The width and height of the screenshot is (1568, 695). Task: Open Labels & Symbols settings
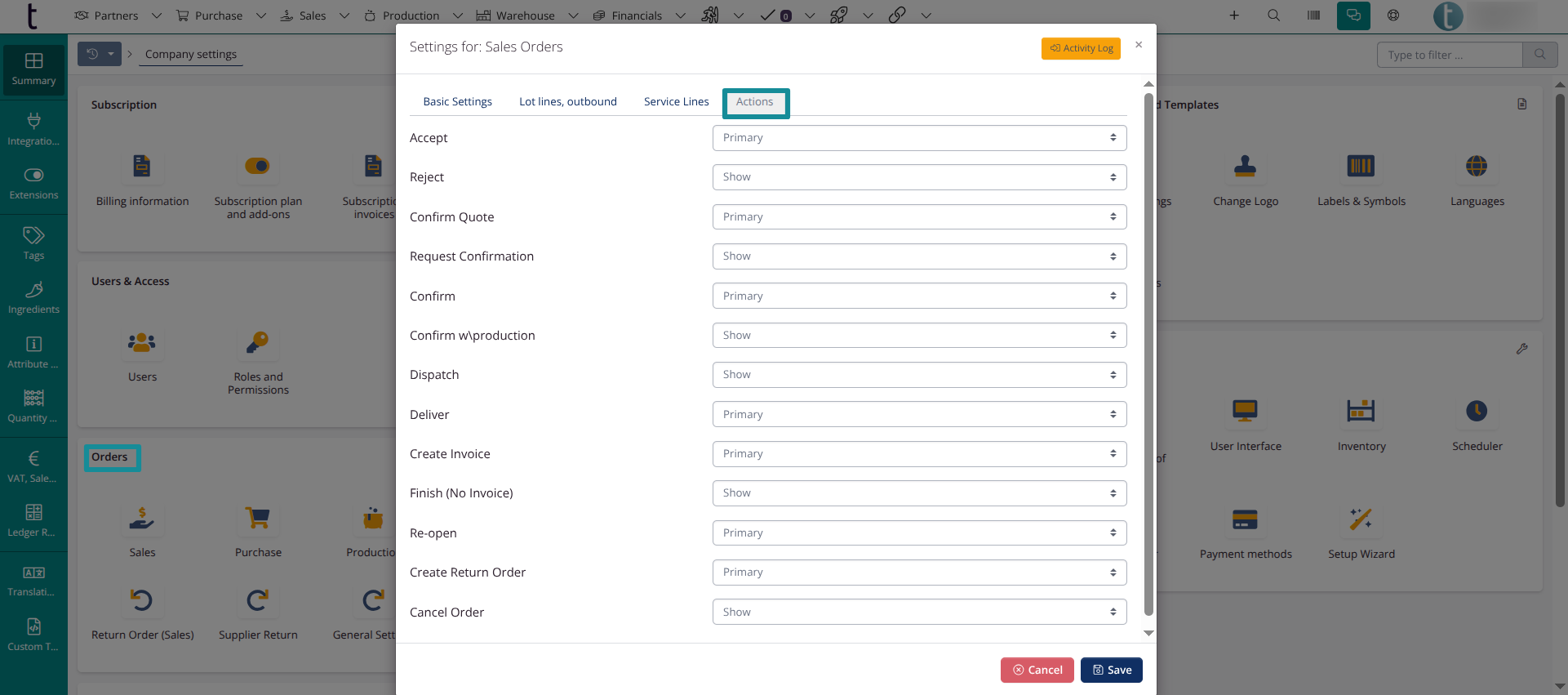pos(1361,167)
